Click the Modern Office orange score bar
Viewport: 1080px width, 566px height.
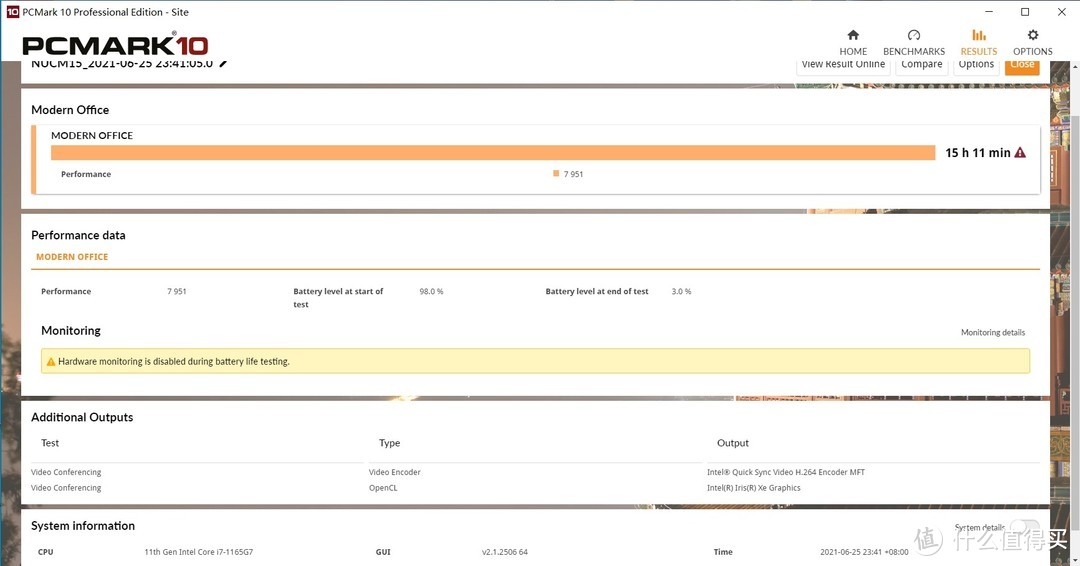[493, 153]
